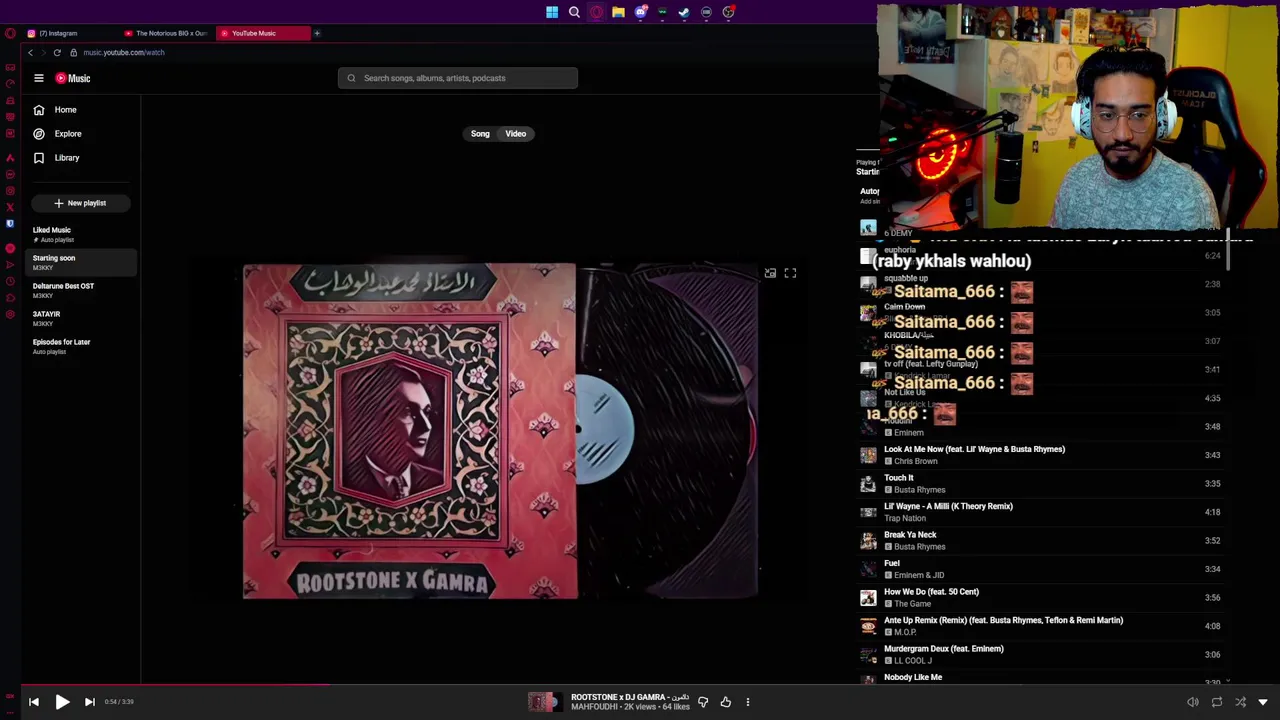Open Windows taskbar search
Viewport: 1280px width, 720px height.
pyautogui.click(x=574, y=12)
